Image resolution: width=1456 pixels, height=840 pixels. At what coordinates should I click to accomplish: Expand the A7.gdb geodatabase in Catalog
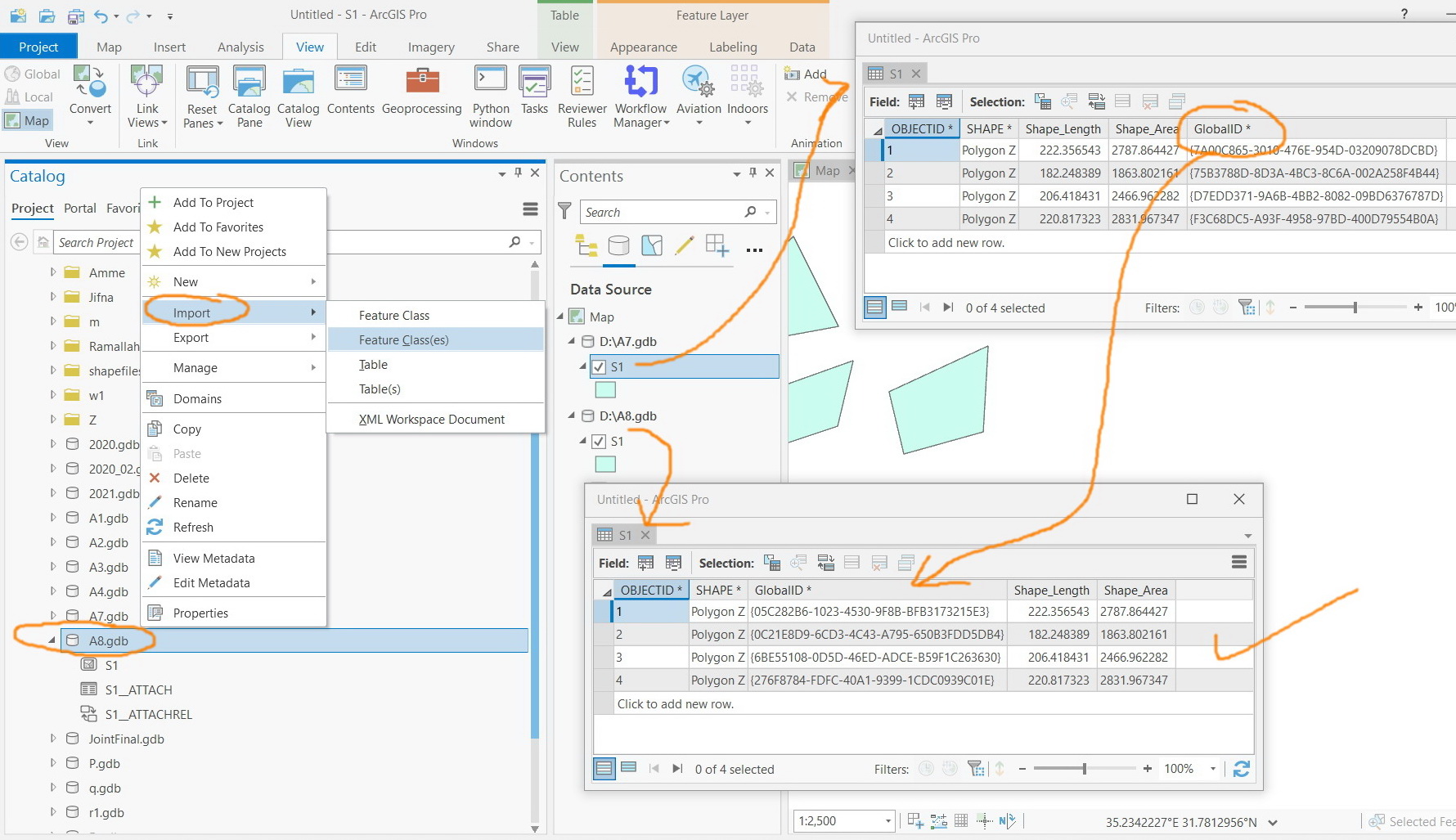tap(52, 616)
